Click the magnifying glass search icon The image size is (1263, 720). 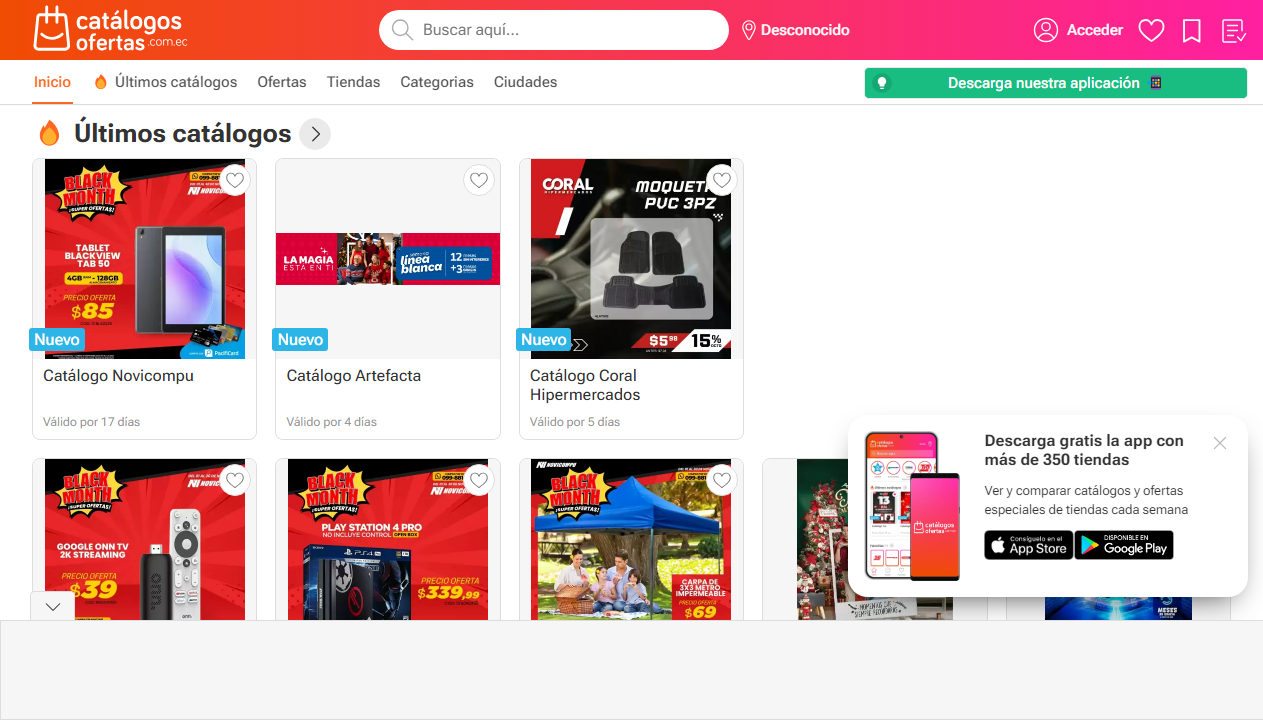click(x=402, y=30)
